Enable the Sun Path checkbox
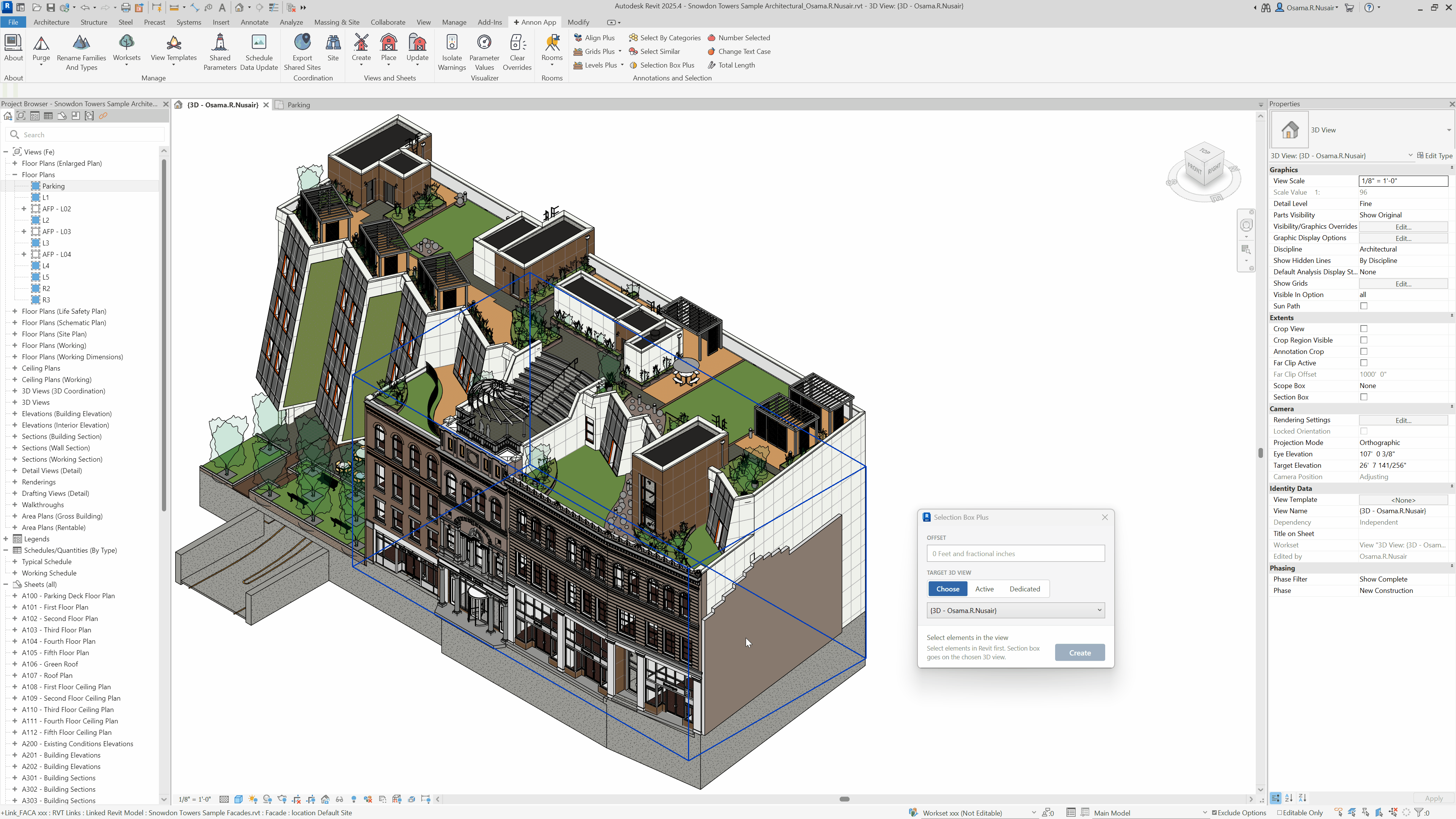 coord(1364,306)
